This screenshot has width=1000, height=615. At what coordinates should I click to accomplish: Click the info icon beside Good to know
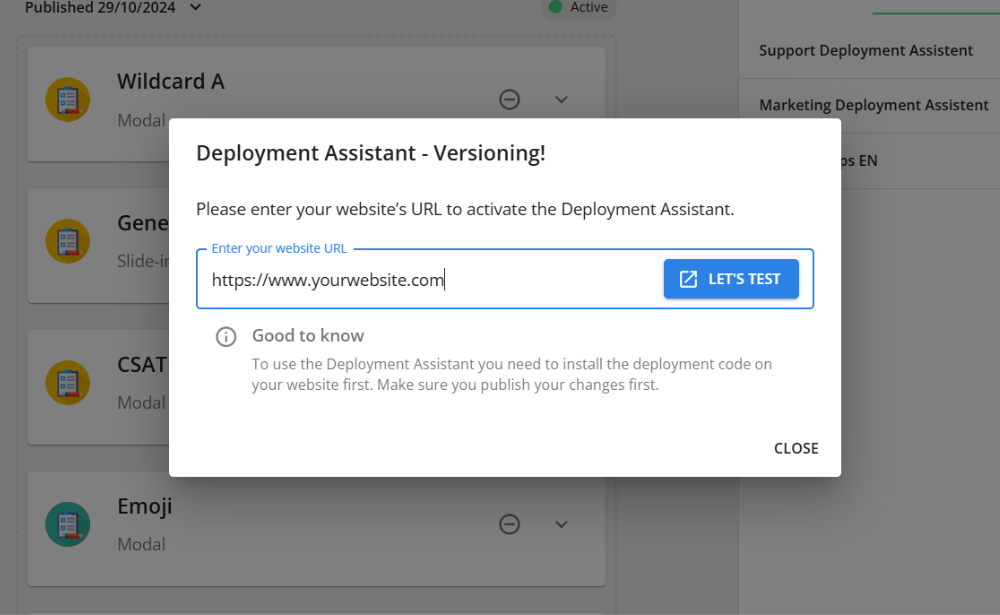tap(227, 336)
